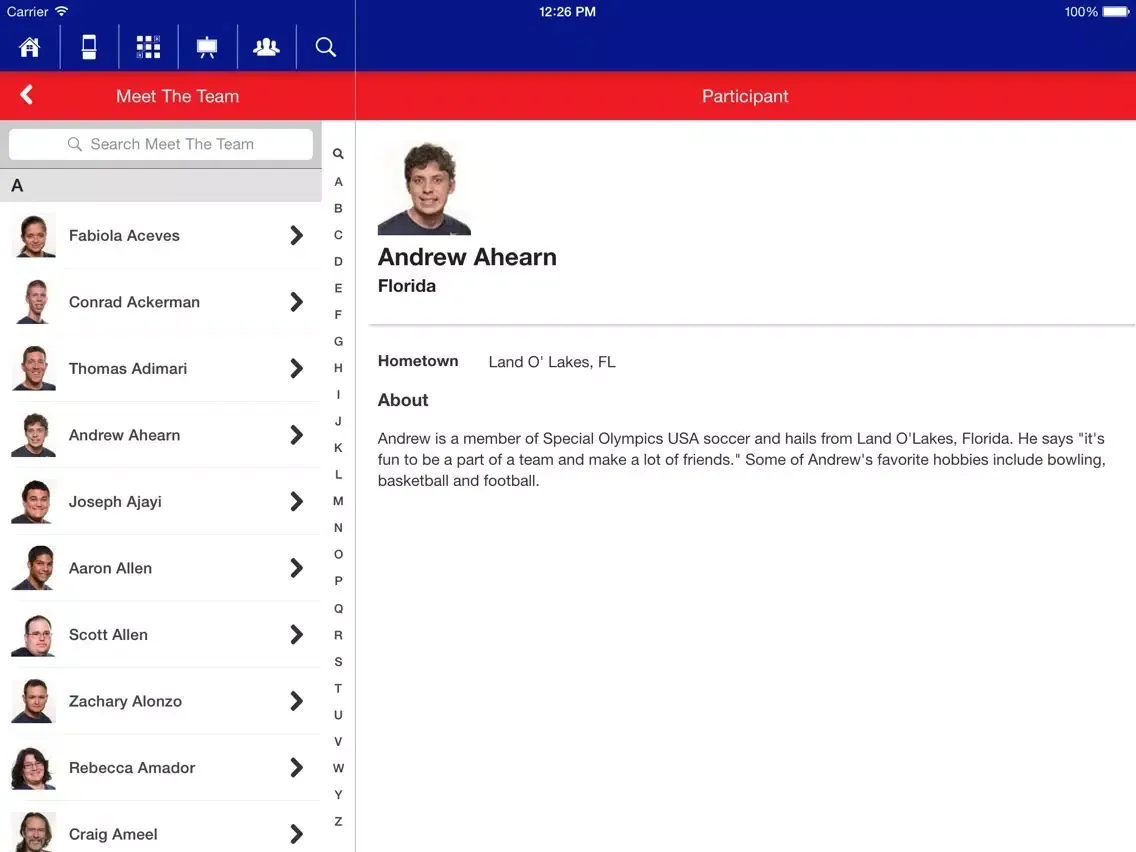The height and width of the screenshot is (852, 1136).
Task: Choose the name 'Rebecca Amador'
Action: pos(132,768)
